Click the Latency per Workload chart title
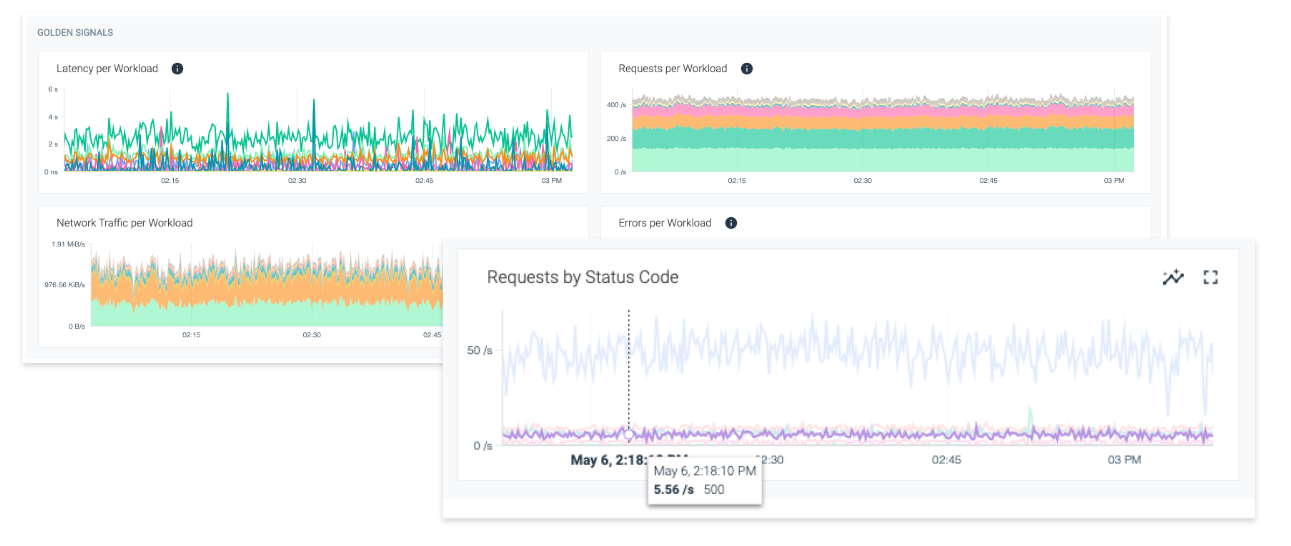 click(x=107, y=69)
